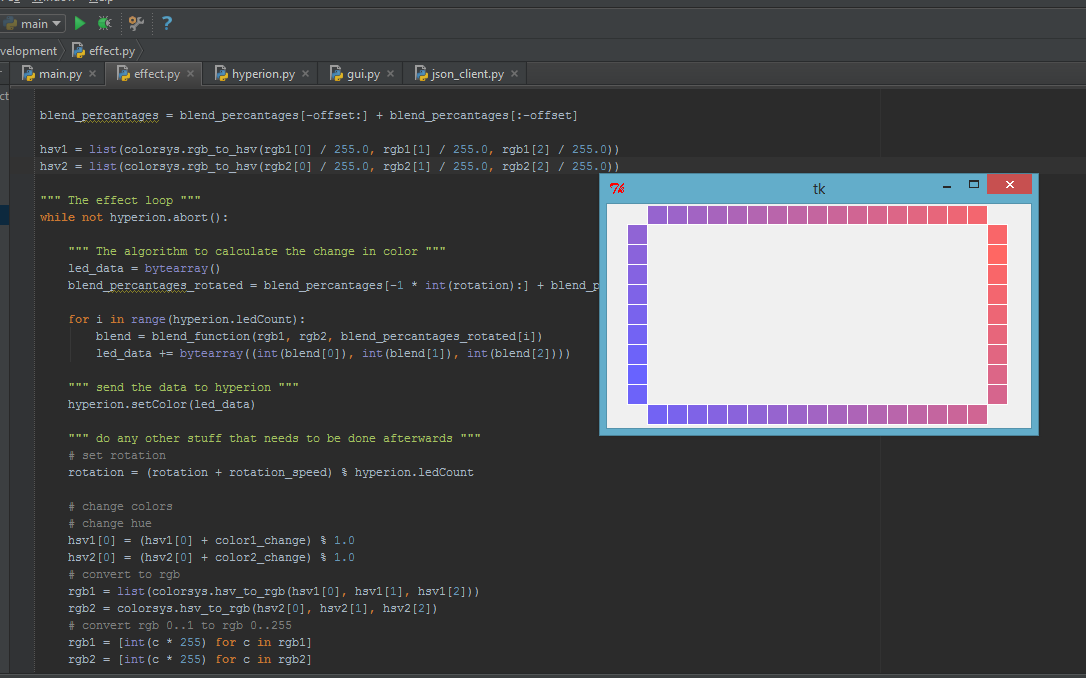The width and height of the screenshot is (1086, 678).
Task: Click 'rgb1 = [int(c * 255) for c in rgb1]' line
Action: pyautogui.click(x=190, y=643)
